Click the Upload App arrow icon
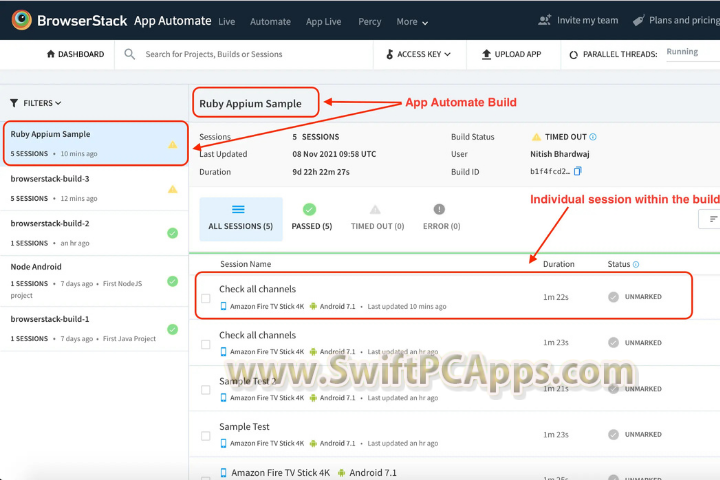Screen dimensions: 720x480 [486, 54]
